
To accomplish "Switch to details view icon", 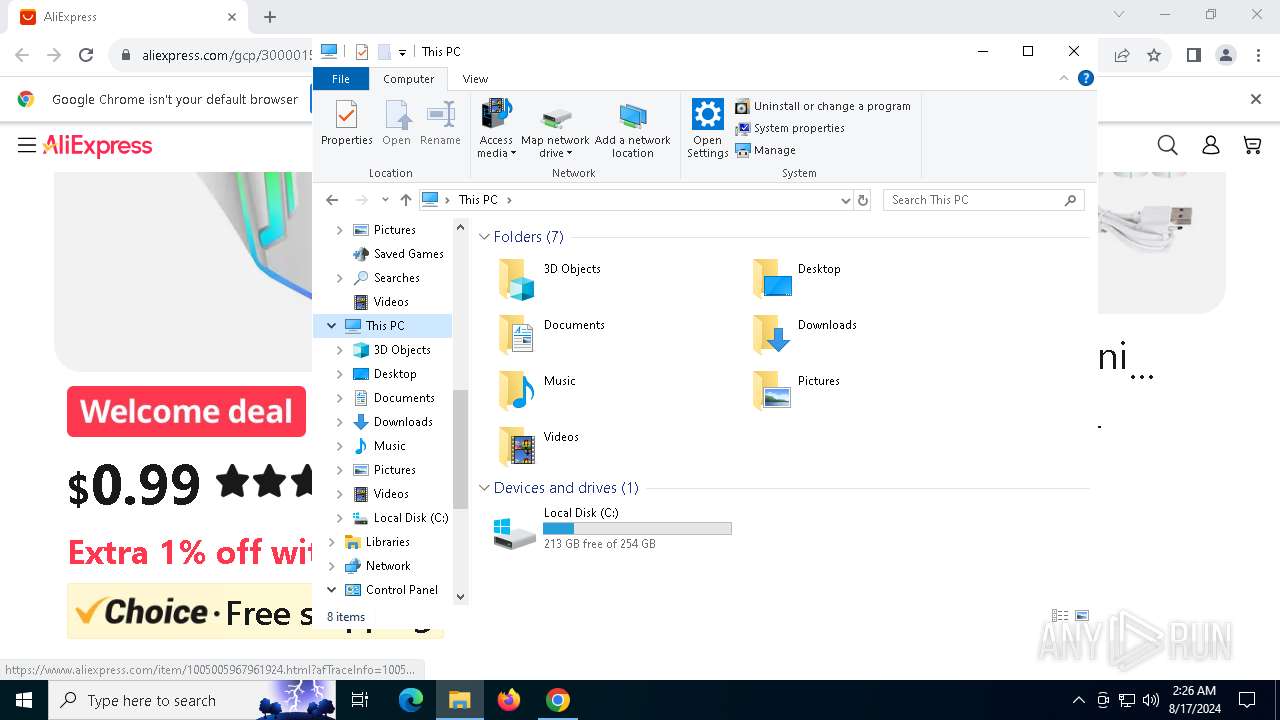I will 1060,616.
